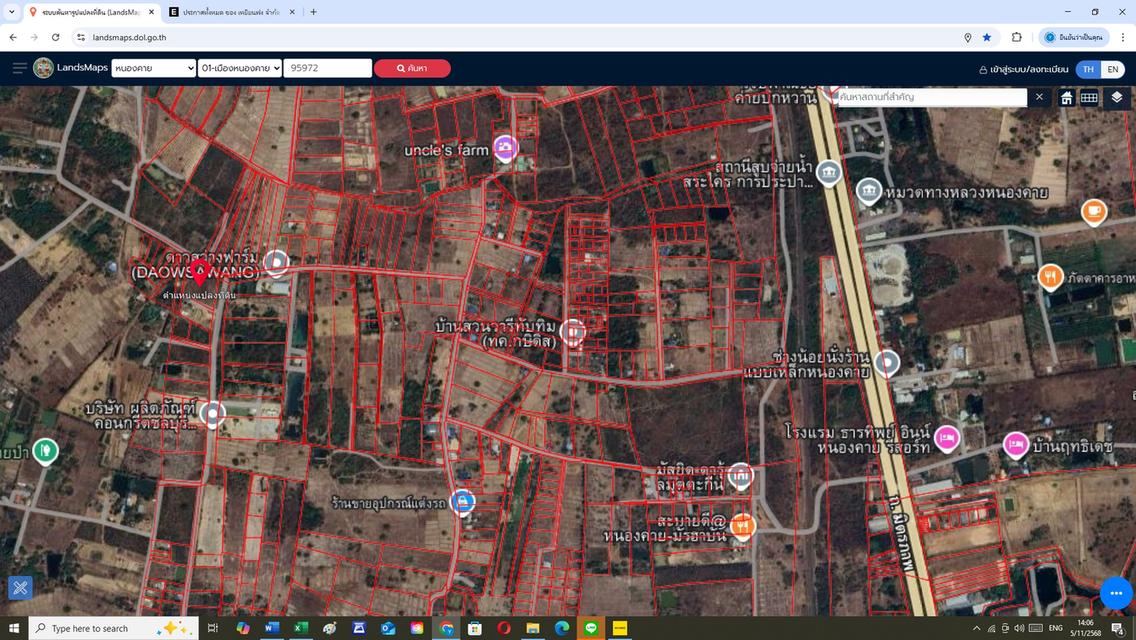
Task: Click the parcel number input field 95972
Action: pyautogui.click(x=327, y=68)
